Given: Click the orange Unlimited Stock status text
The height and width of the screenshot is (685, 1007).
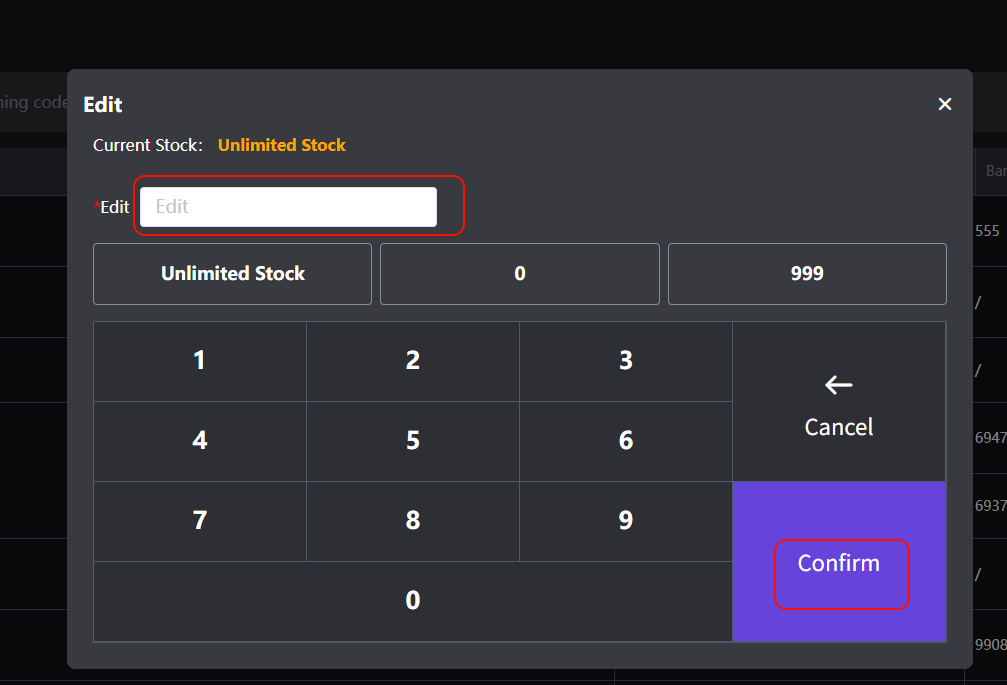Looking at the screenshot, I should (281, 145).
